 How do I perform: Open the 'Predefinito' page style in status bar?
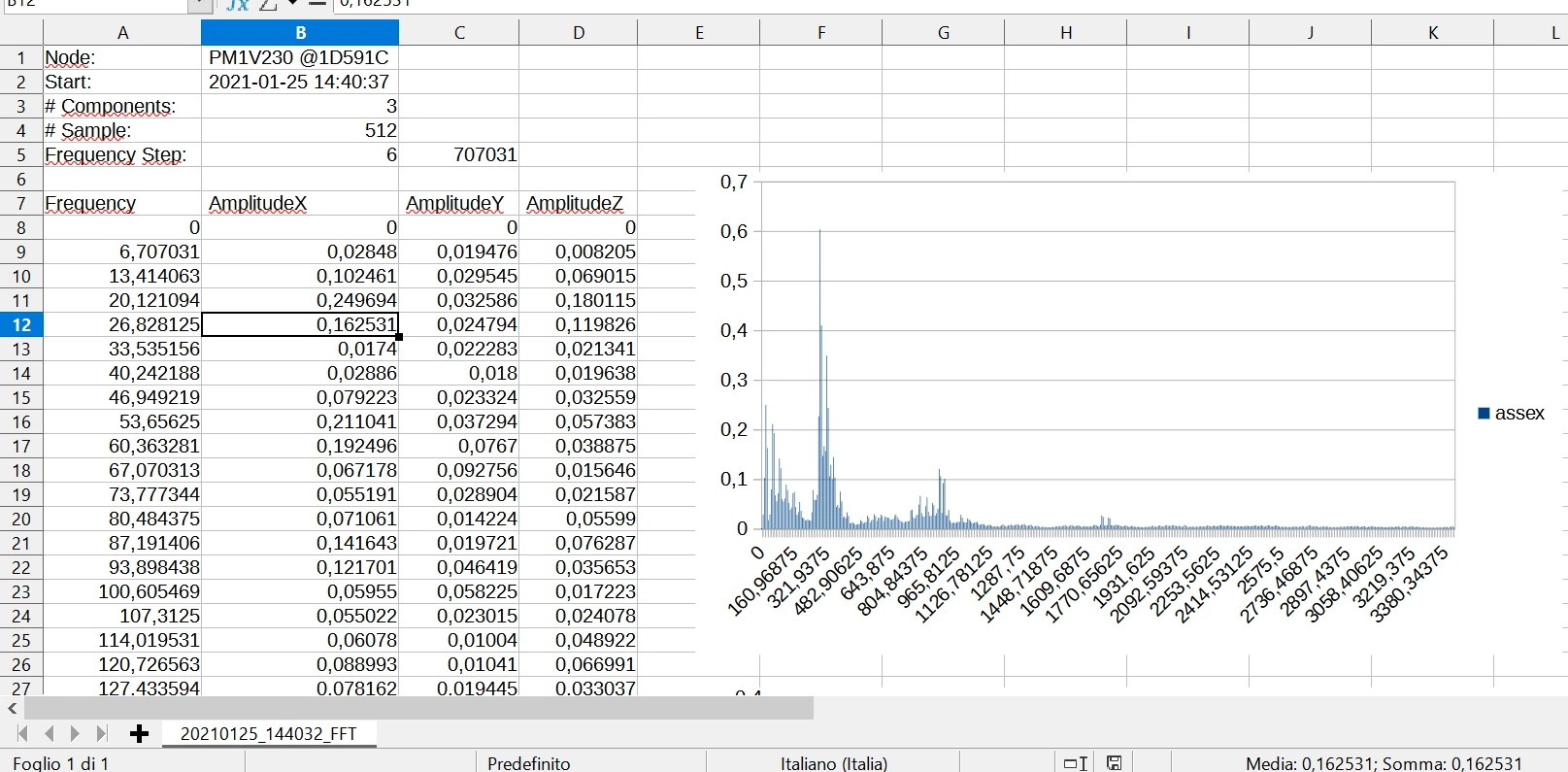529,763
